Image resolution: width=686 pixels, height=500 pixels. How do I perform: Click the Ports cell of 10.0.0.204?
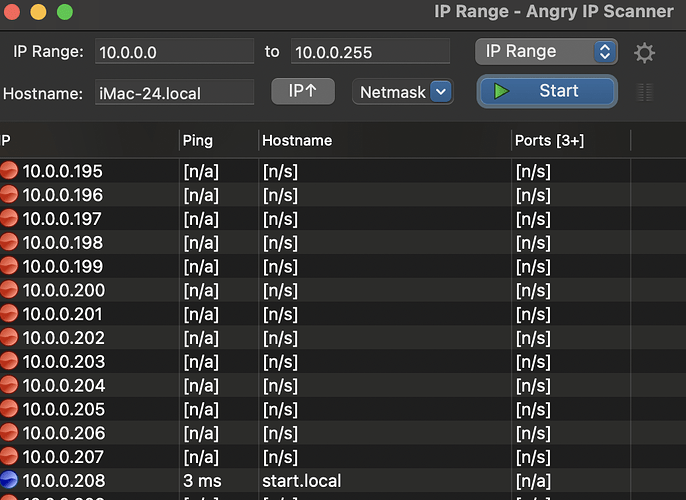click(571, 385)
